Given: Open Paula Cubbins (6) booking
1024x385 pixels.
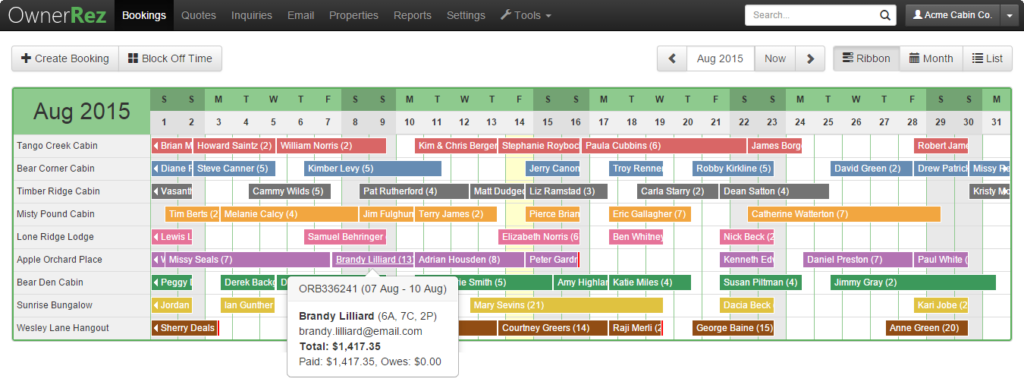Looking at the screenshot, I should [664, 146].
